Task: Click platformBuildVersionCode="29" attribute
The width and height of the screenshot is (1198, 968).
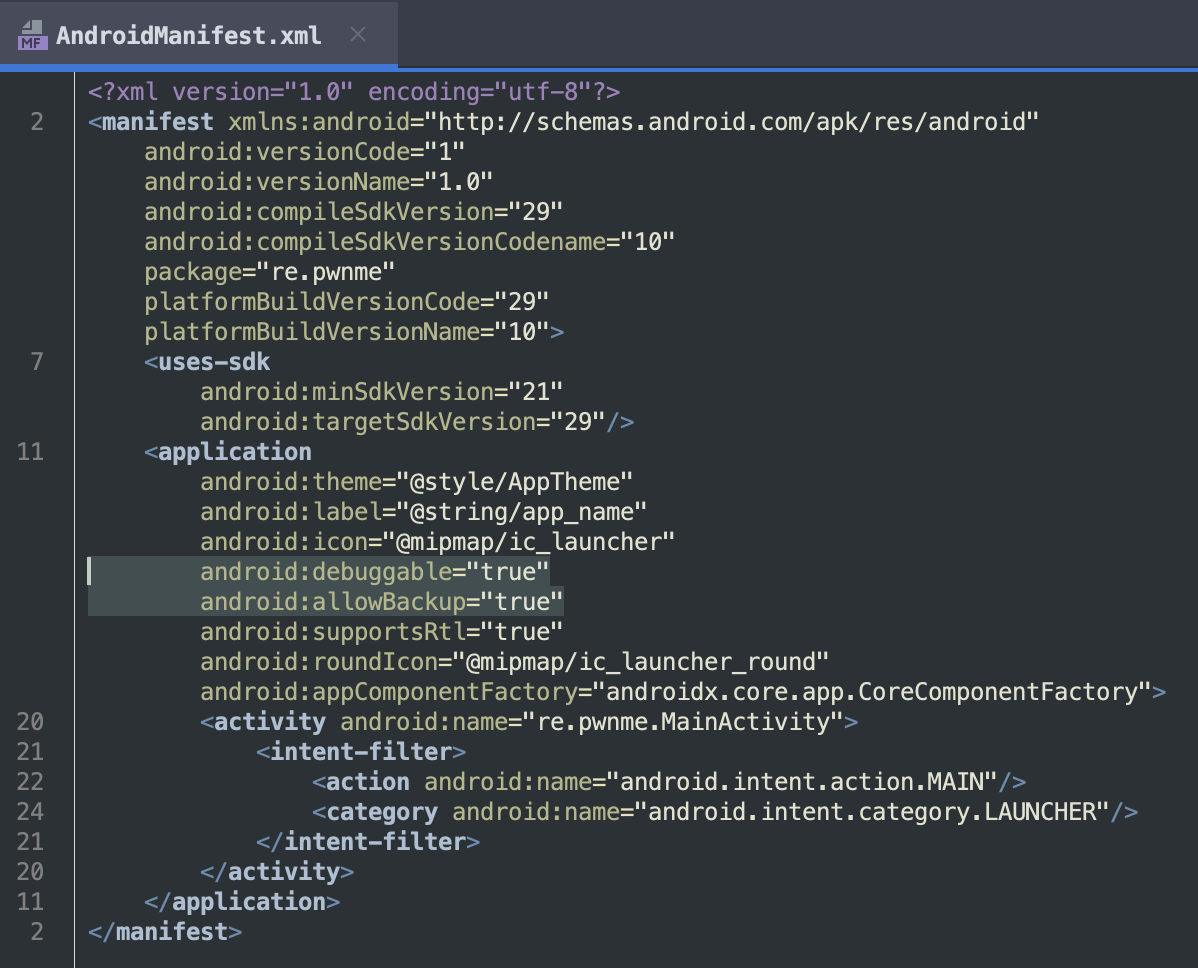Action: click(x=346, y=302)
